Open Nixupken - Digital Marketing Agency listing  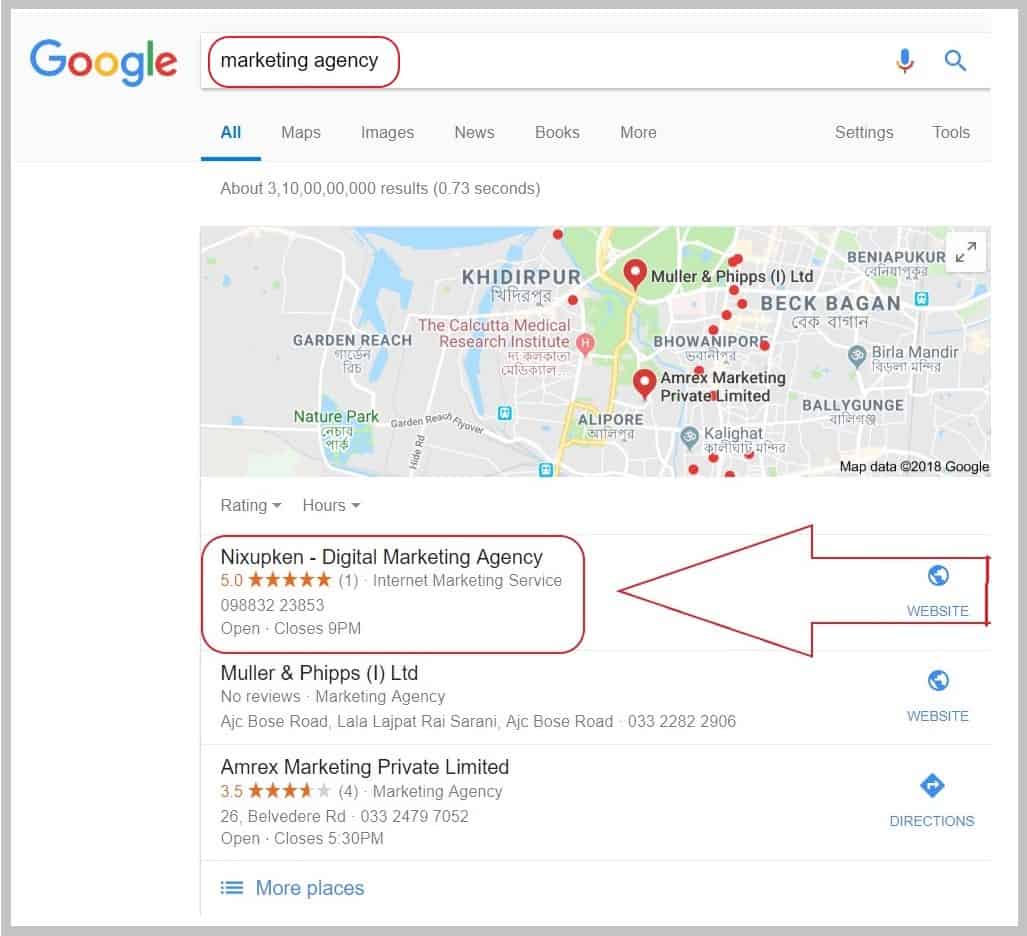point(382,557)
